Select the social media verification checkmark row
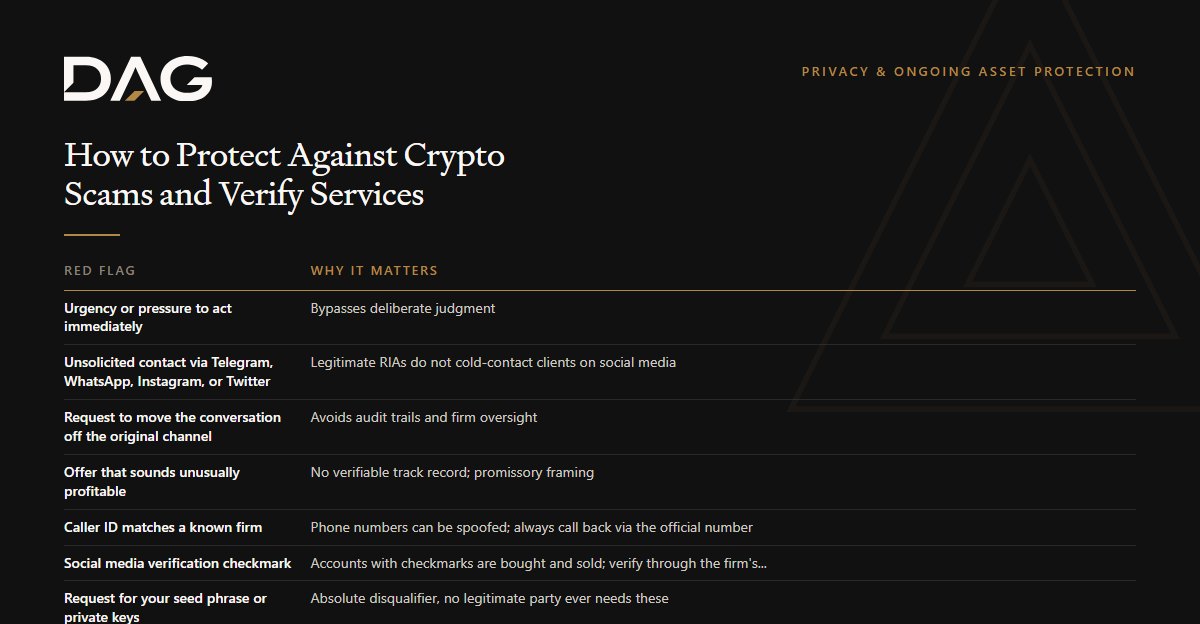The image size is (1200, 624). coord(600,563)
